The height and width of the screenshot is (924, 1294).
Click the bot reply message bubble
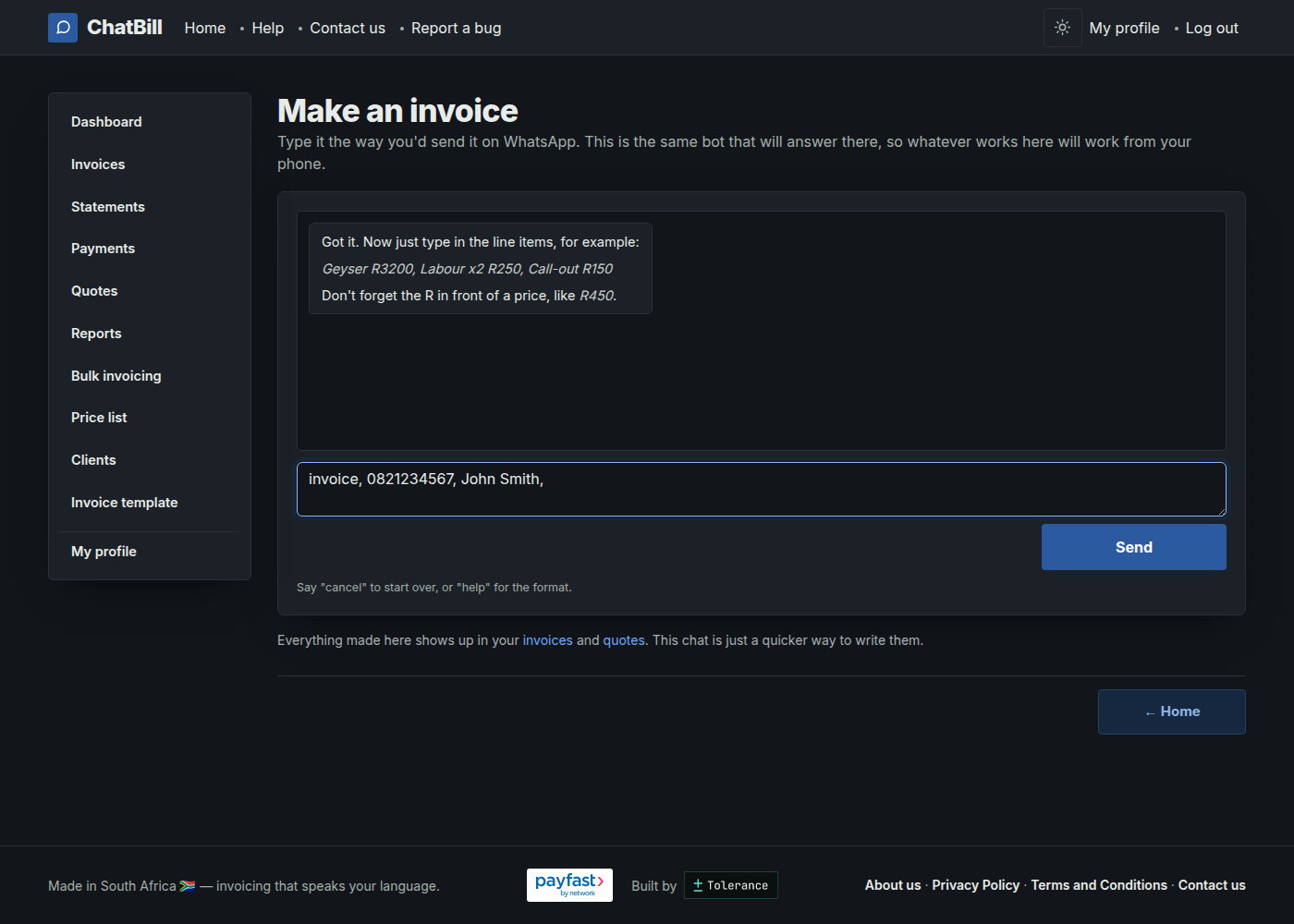pyautogui.click(x=481, y=269)
